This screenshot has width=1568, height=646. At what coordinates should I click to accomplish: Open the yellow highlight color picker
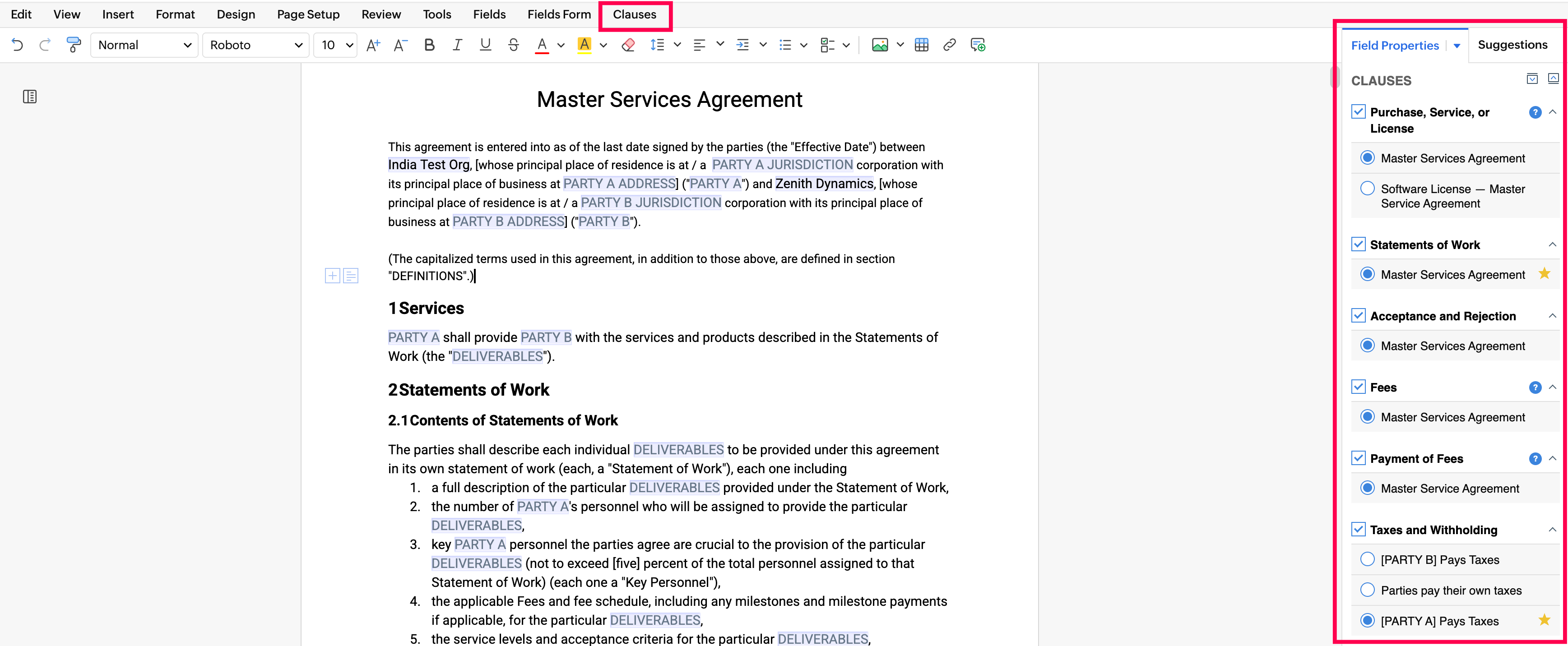603,45
